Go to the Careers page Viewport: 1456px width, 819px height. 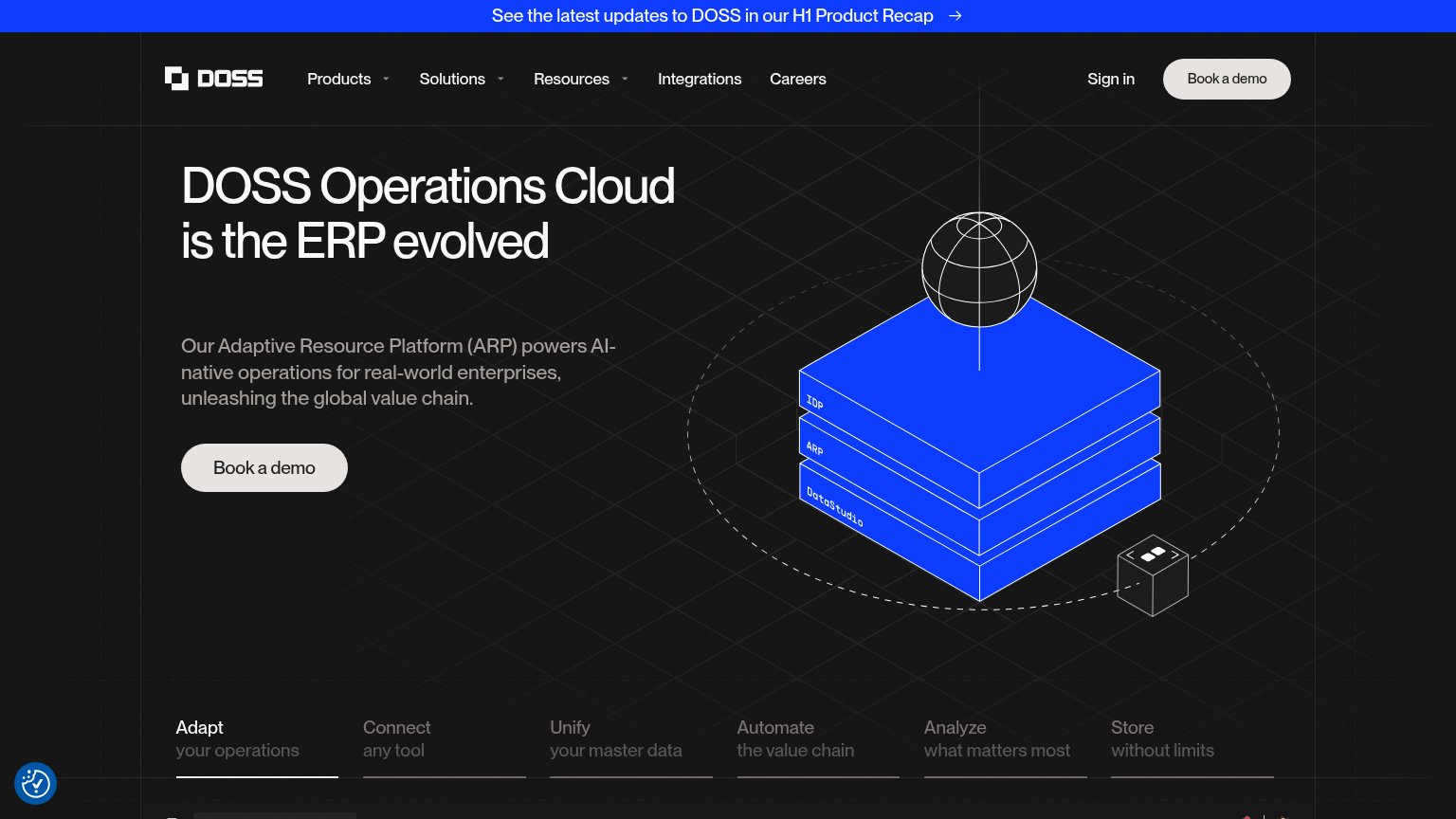coord(798,79)
